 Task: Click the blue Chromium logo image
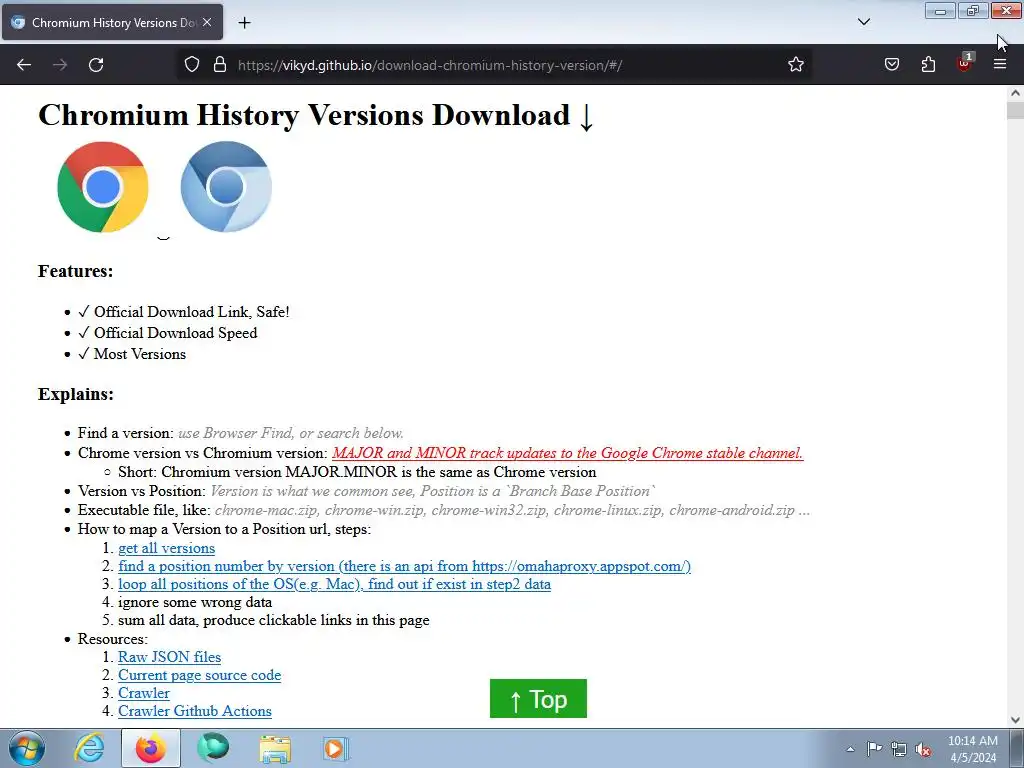click(226, 187)
